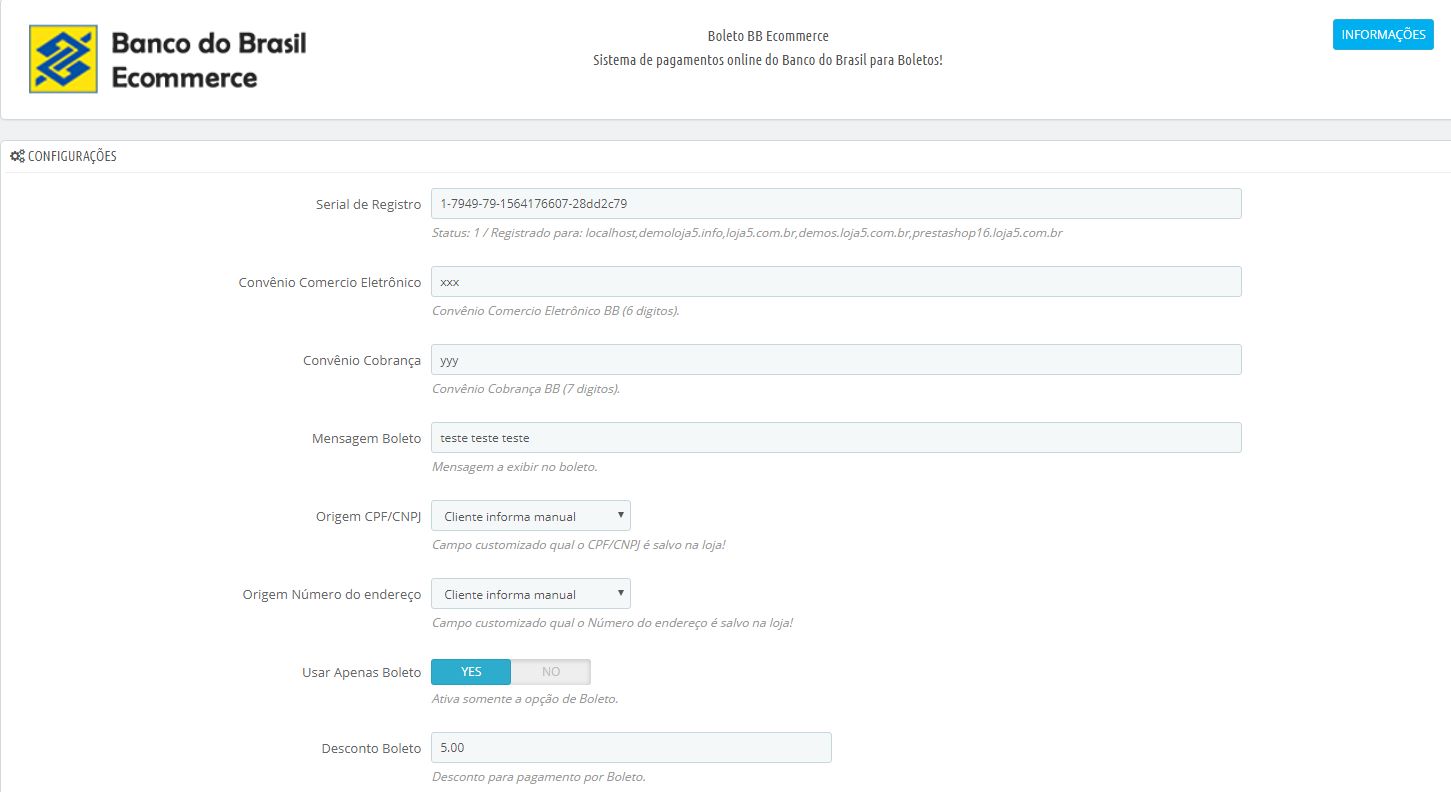Click the Banco do Brasil yellow logo icon
Viewport: 1451px width, 792px height.
[x=63, y=60]
